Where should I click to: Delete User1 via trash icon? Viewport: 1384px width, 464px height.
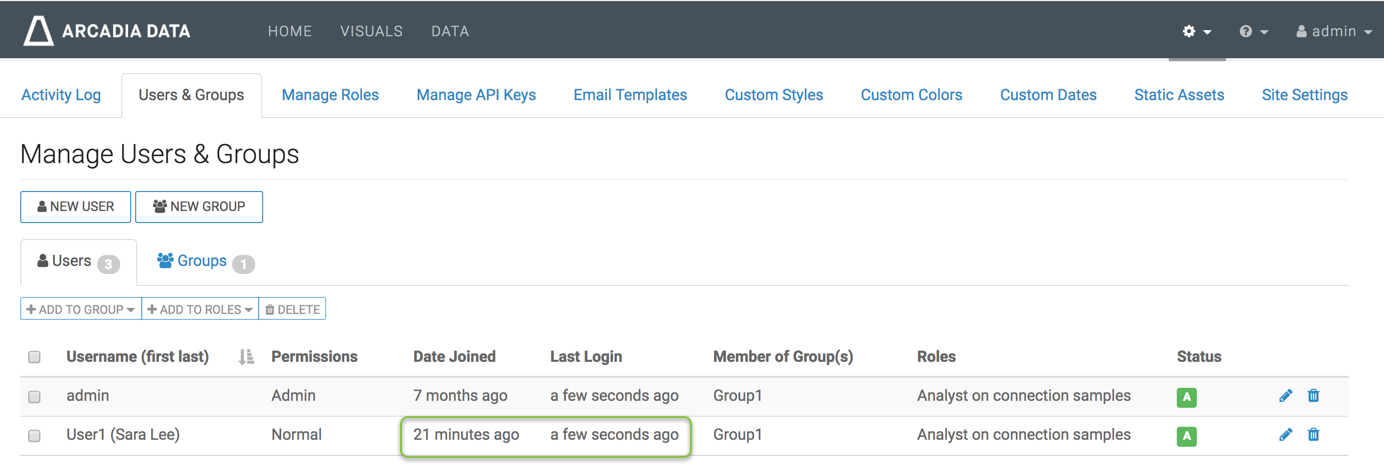[x=1314, y=435]
